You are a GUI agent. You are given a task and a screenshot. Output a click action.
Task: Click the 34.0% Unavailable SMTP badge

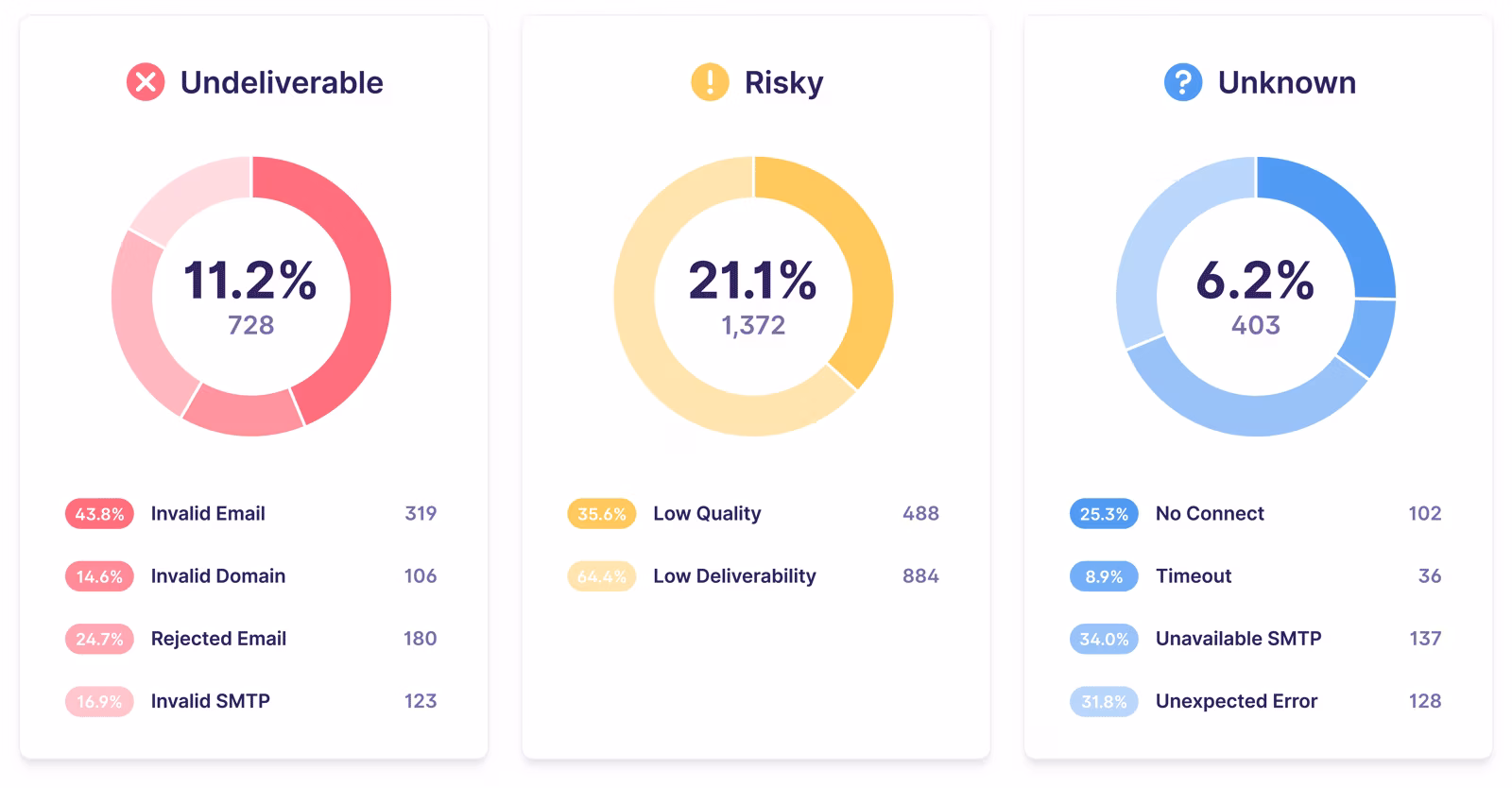[x=1104, y=639]
